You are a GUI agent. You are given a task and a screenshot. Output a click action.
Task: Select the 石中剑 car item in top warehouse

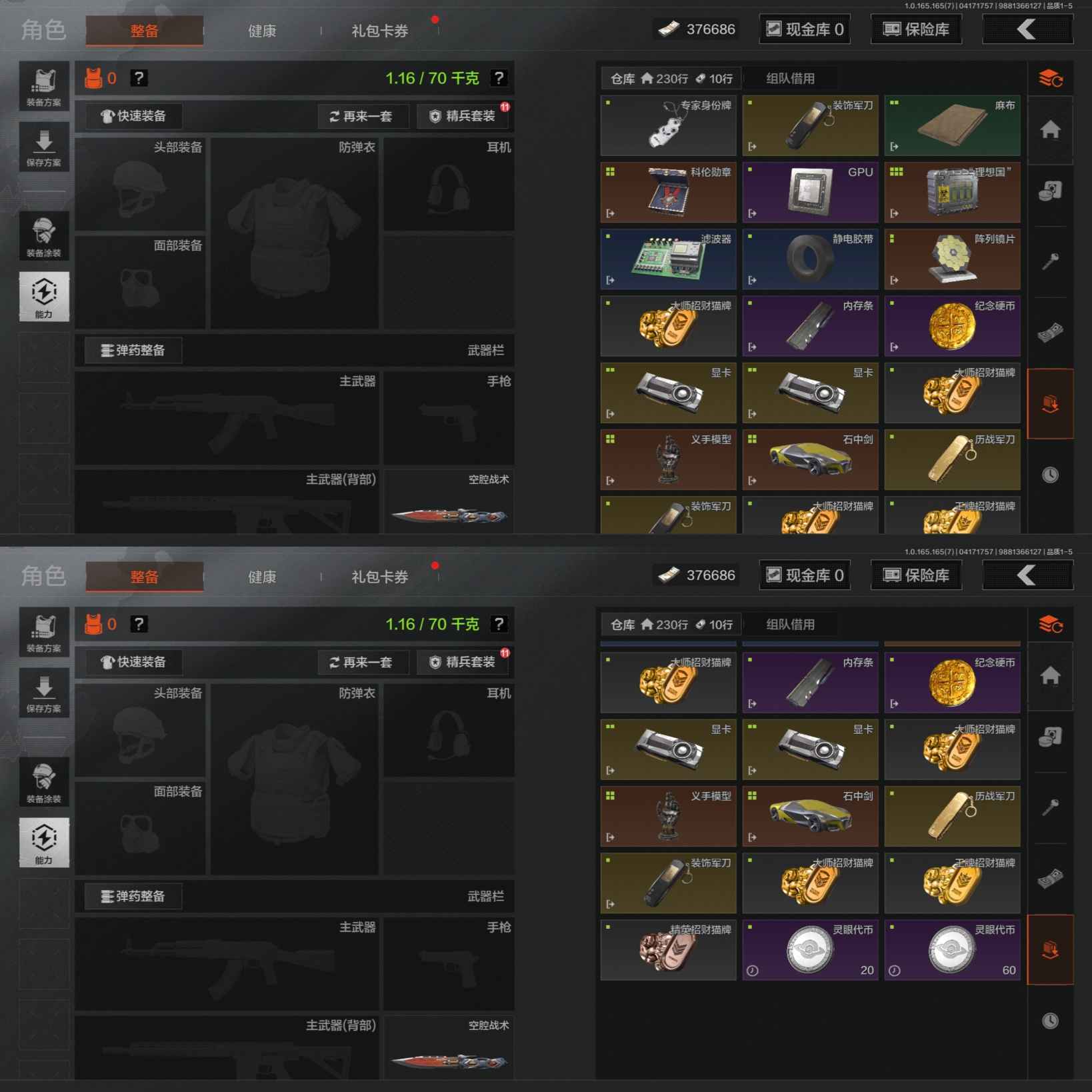(x=810, y=459)
